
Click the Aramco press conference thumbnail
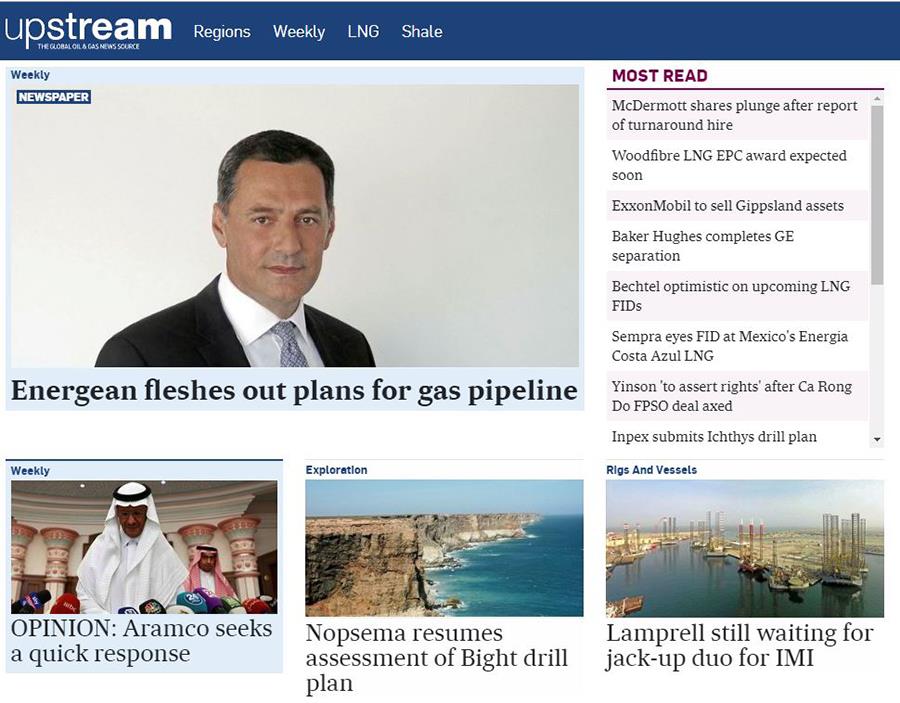coord(144,547)
